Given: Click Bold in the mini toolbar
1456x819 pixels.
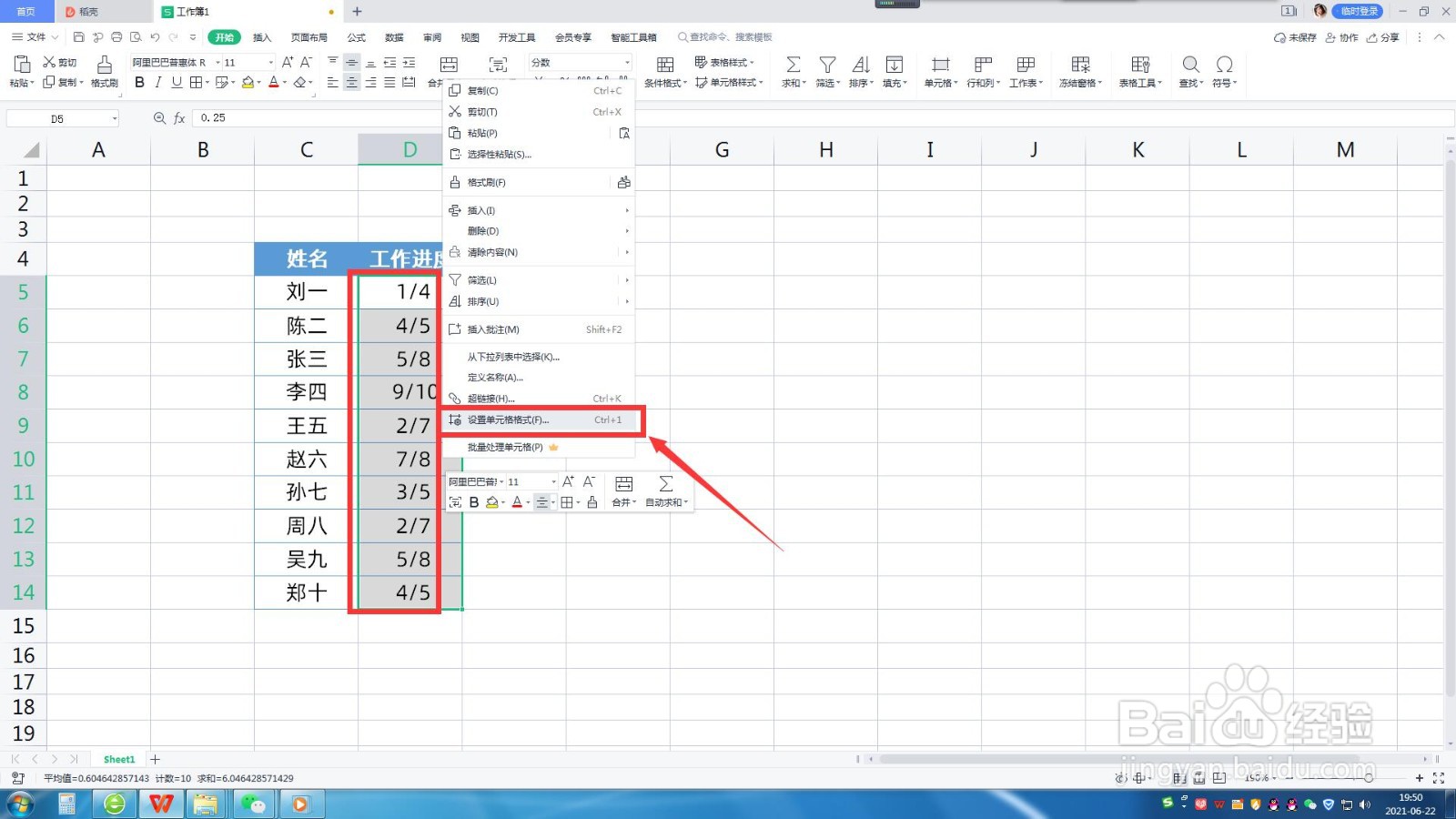Looking at the screenshot, I should 474,502.
